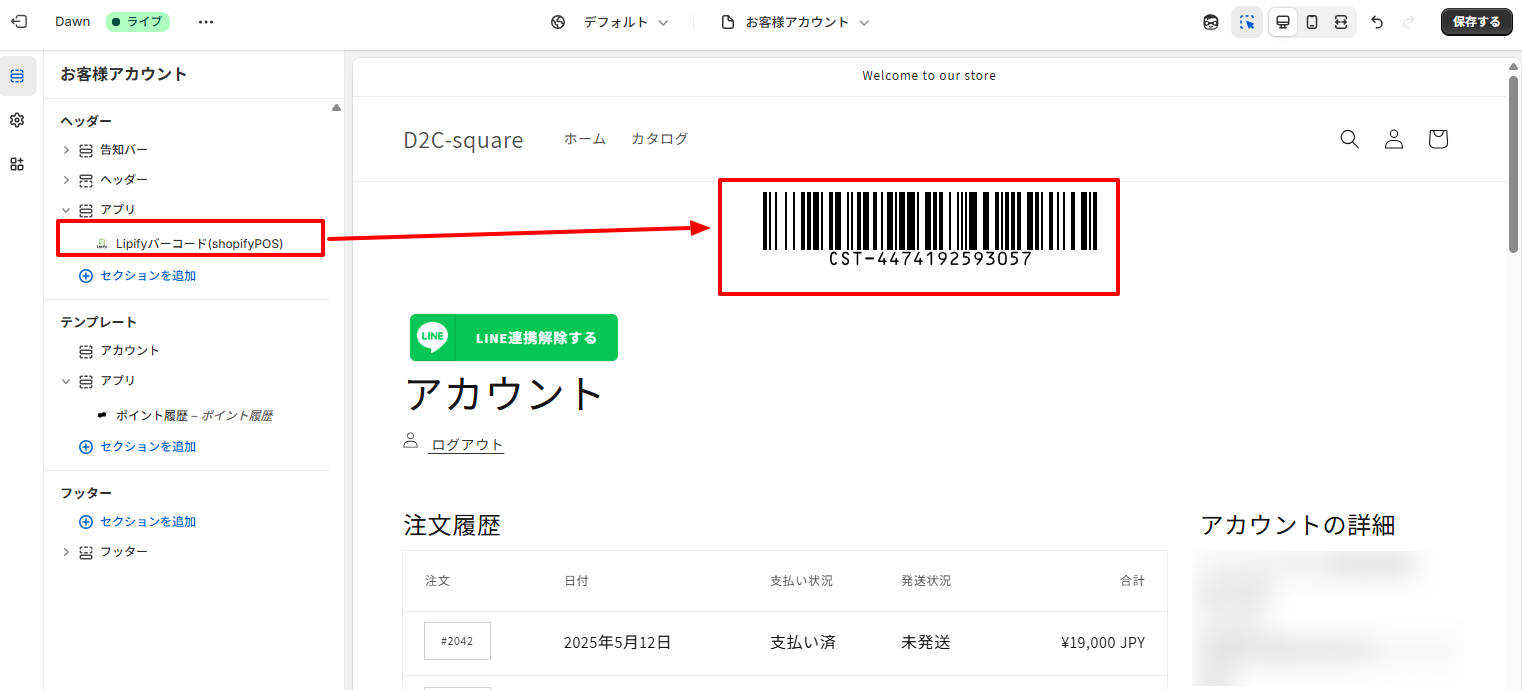
Task: Click the アカウントの詳細 heading
Action: coord(1298,525)
